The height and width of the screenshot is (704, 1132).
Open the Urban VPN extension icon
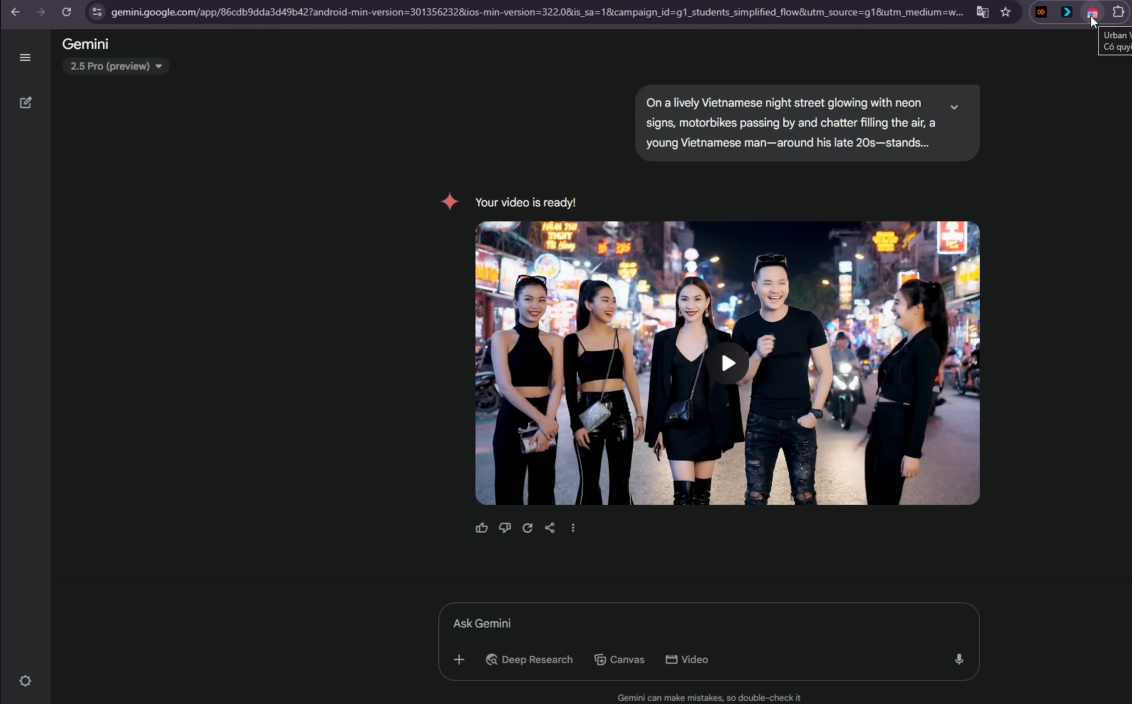click(1092, 12)
